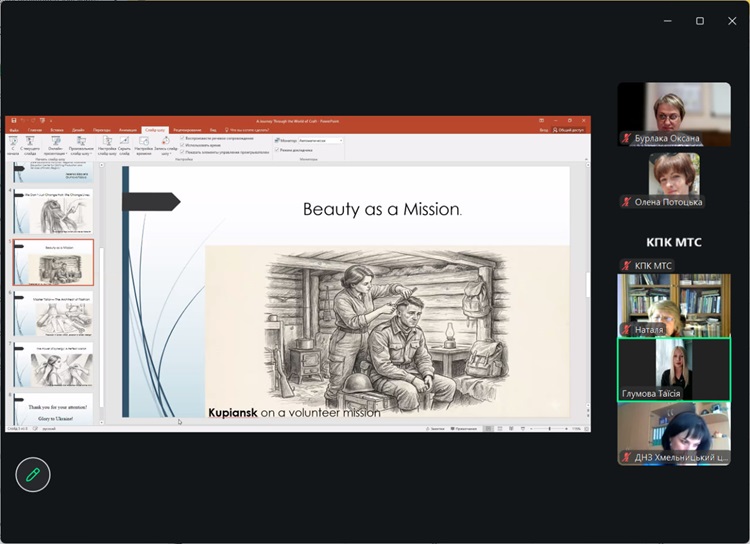Click the Set Up Slide Show icon
Screen dimensions: 750x544
click(x=108, y=141)
